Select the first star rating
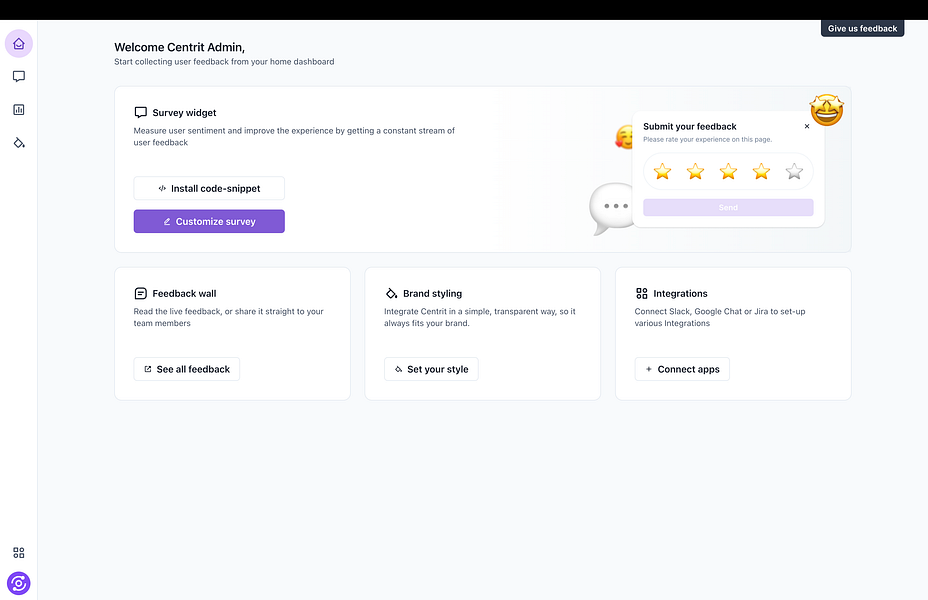 coord(662,172)
